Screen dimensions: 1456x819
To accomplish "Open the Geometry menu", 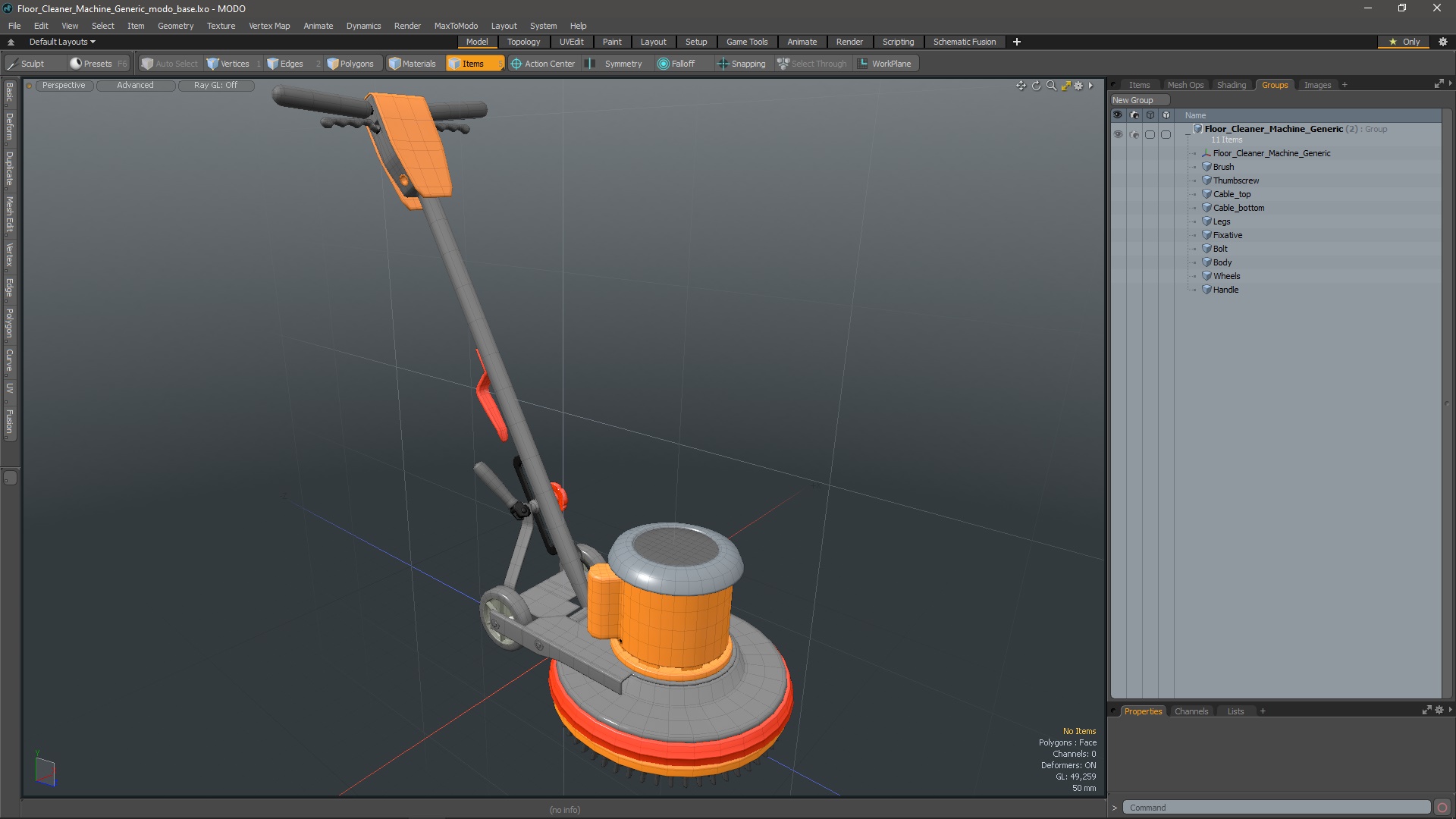I will [x=175, y=26].
